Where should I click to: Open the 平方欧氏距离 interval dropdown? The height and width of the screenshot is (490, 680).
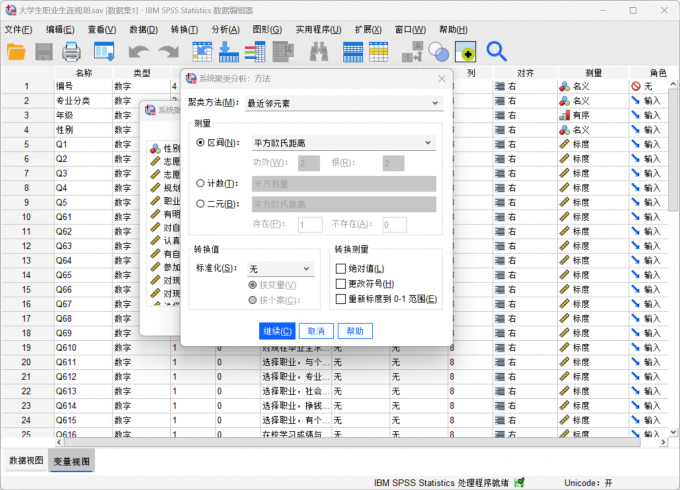(x=344, y=143)
